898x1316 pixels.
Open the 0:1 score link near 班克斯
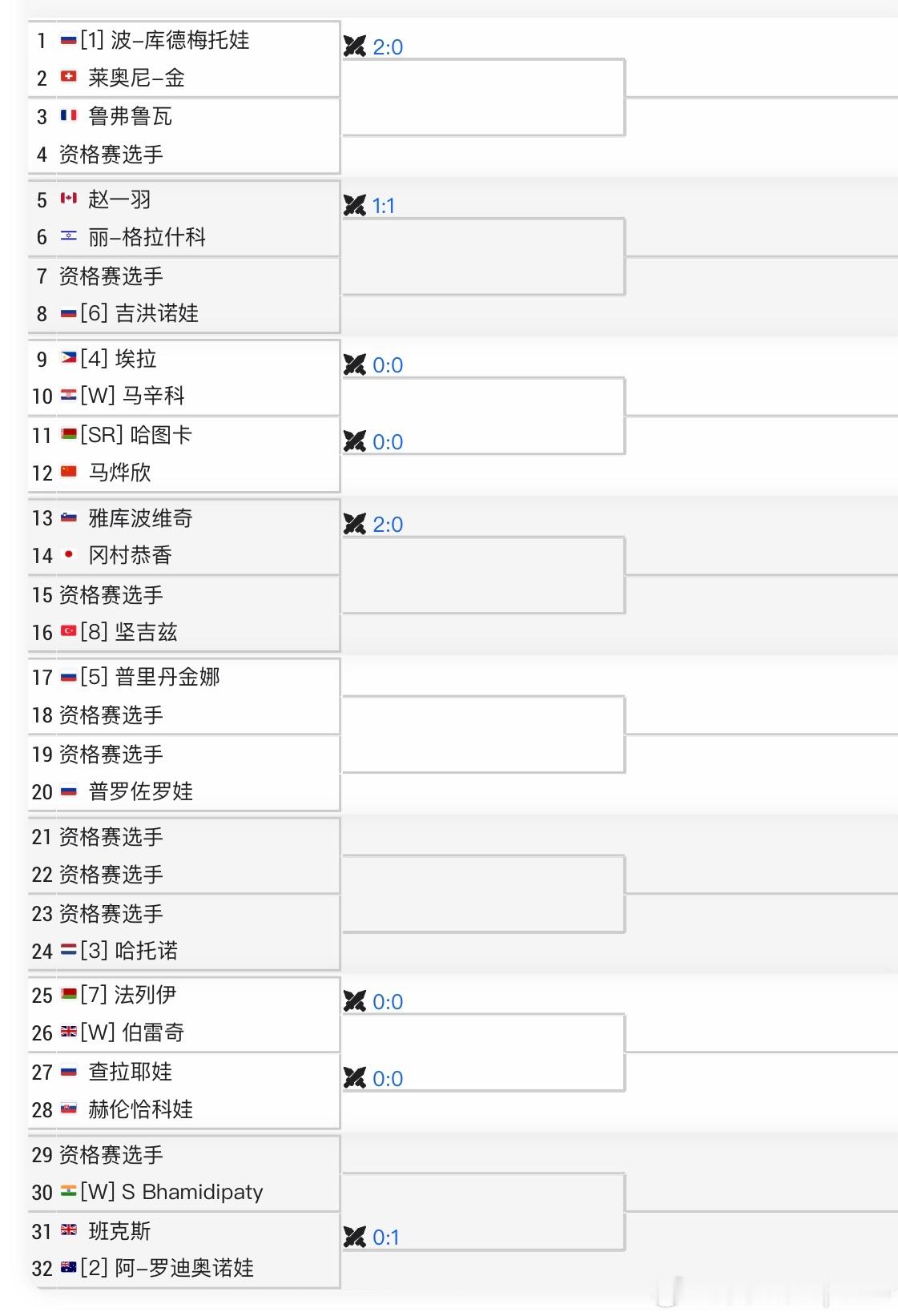pos(385,1238)
